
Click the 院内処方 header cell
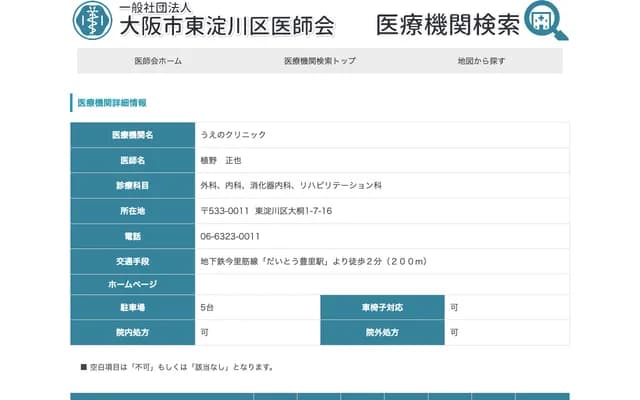132,332
